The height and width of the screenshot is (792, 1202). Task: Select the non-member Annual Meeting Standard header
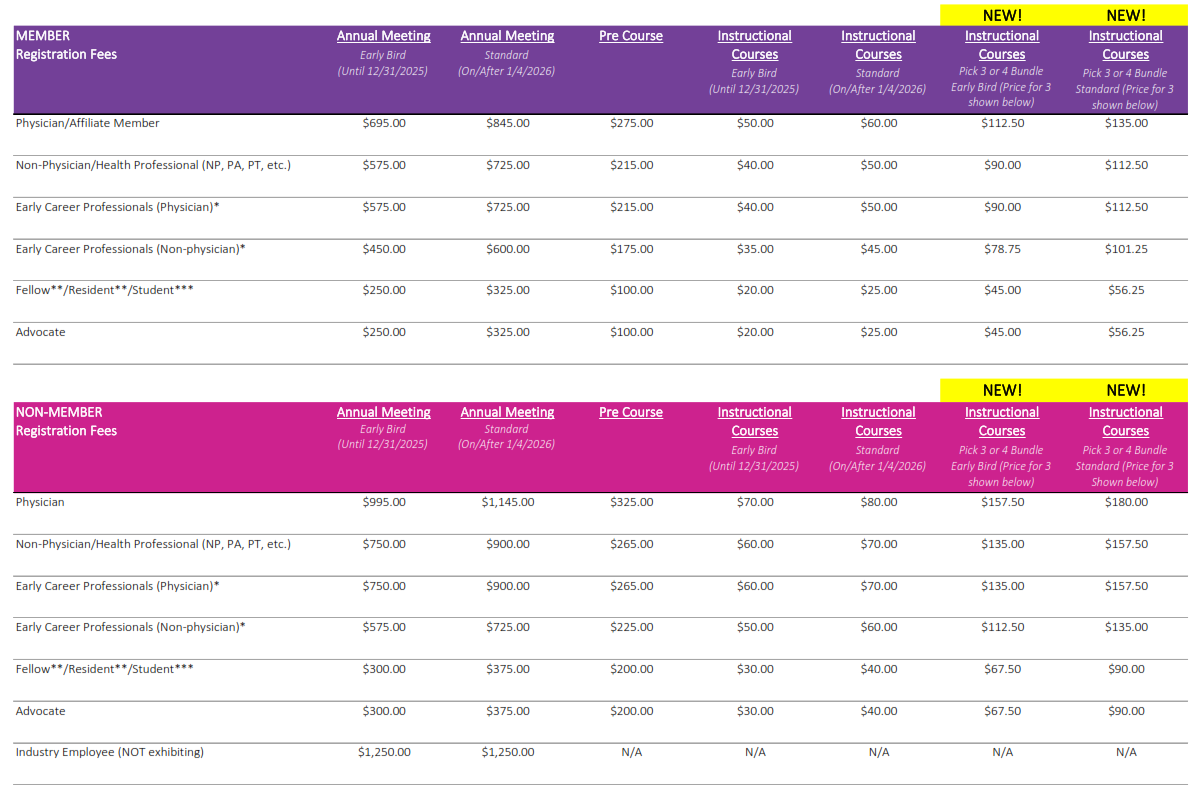coord(507,412)
